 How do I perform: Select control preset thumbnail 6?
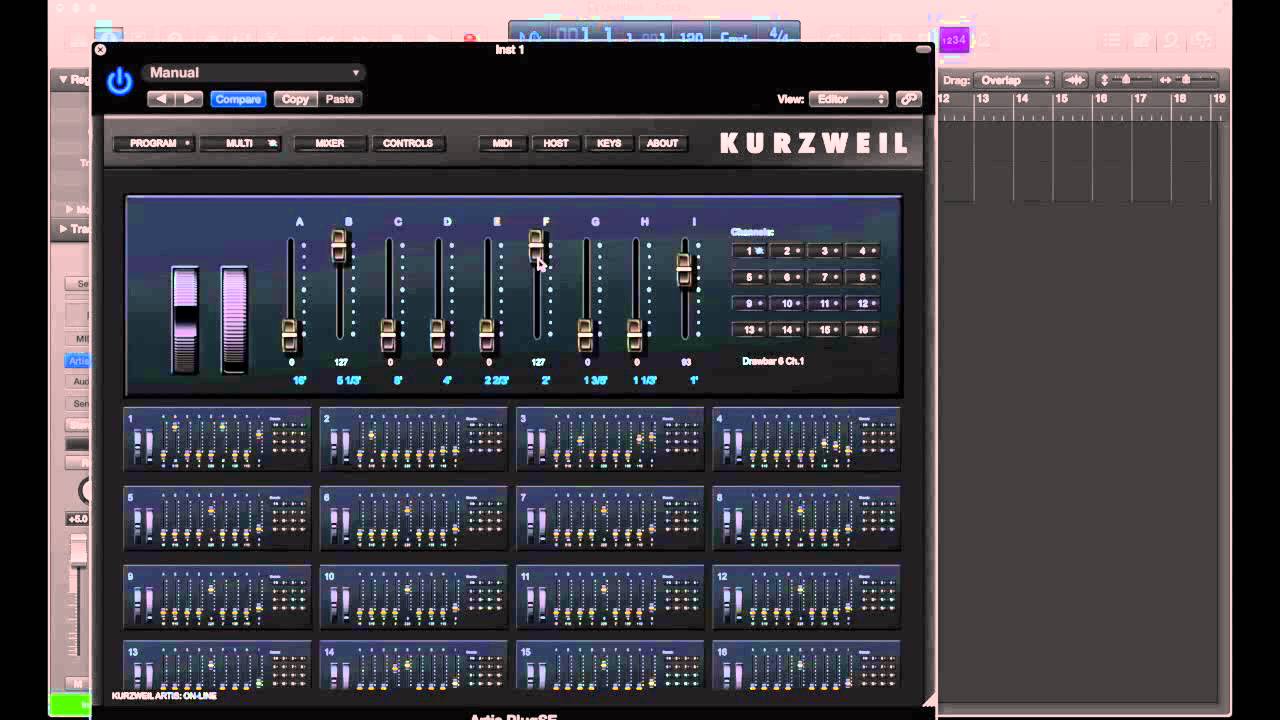pyautogui.click(x=414, y=518)
